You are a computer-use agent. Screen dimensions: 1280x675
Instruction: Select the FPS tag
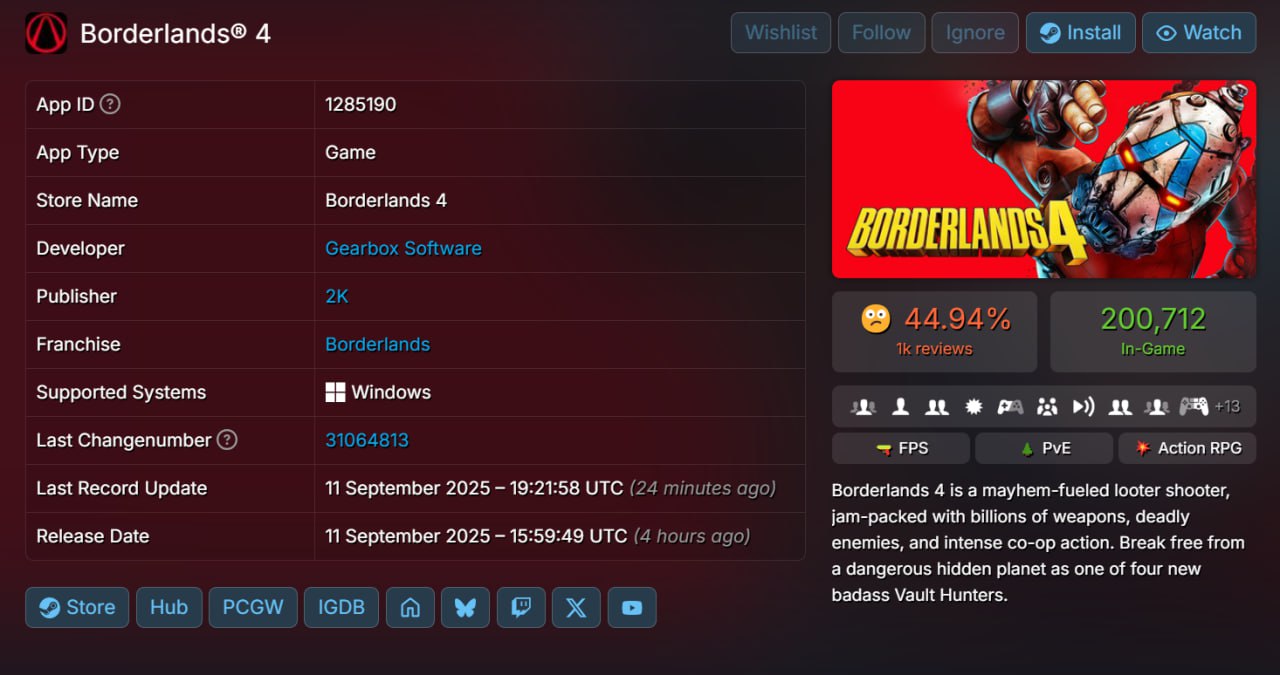[x=901, y=448]
